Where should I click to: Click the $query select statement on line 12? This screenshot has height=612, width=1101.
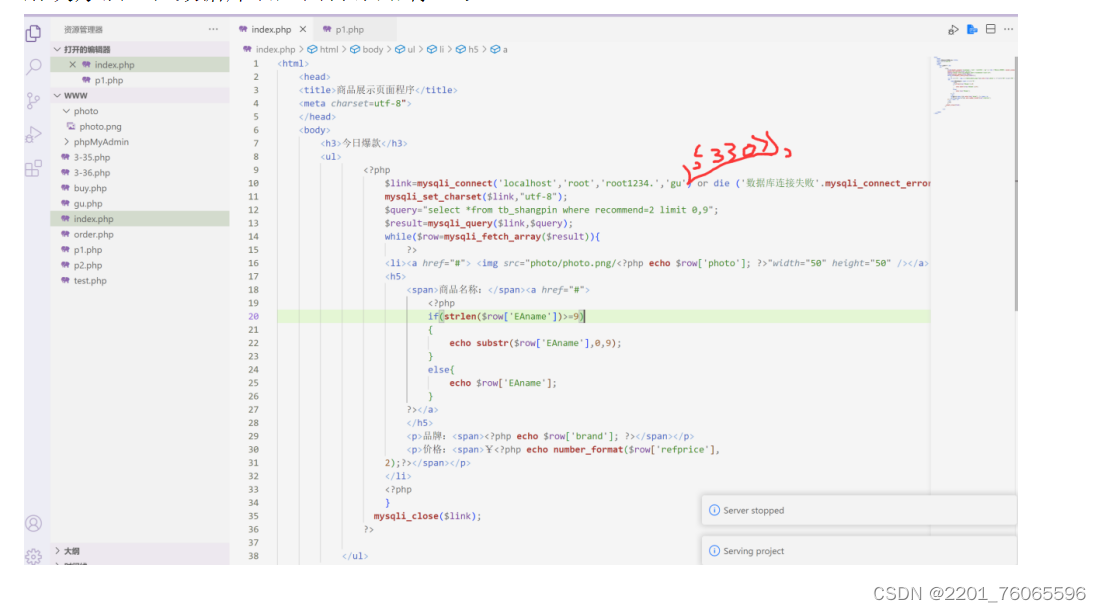[551, 210]
